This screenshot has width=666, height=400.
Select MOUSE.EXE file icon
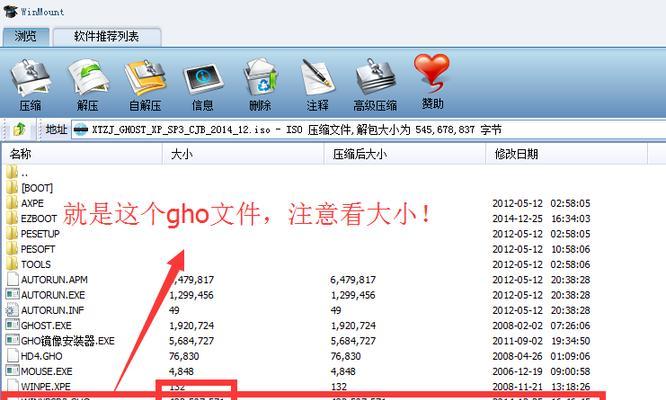pyautogui.click(x=12, y=371)
